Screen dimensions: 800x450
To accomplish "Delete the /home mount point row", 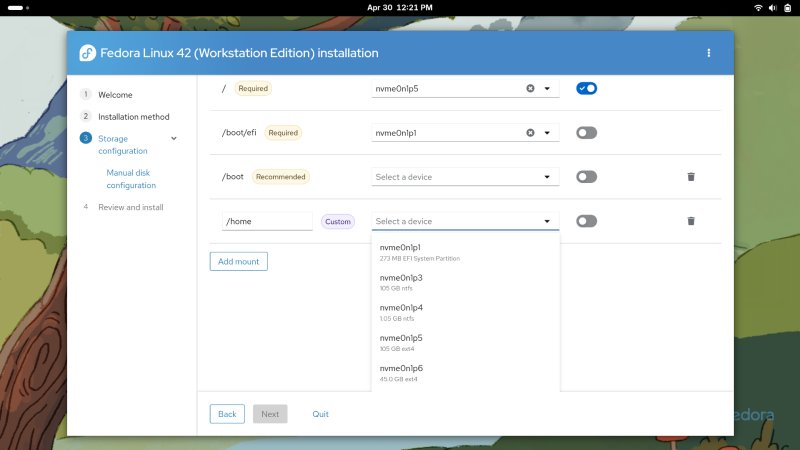I will pos(690,221).
